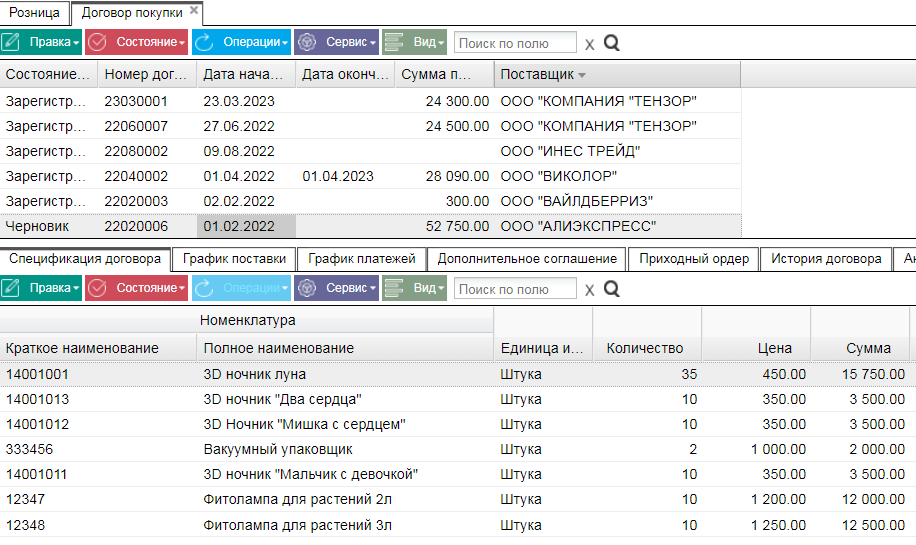
Task: Click the top Поиск по полю input
Action: coord(515,43)
